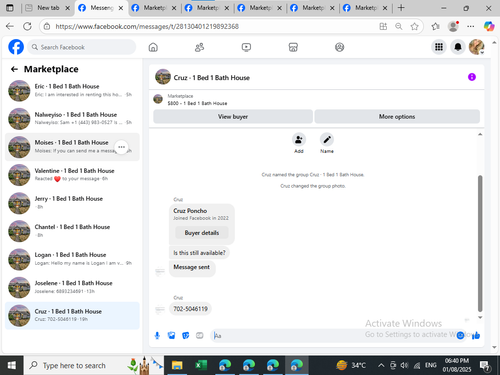Open the Friends icon in top navigation
The height and width of the screenshot is (375, 500).
click(x=199, y=47)
